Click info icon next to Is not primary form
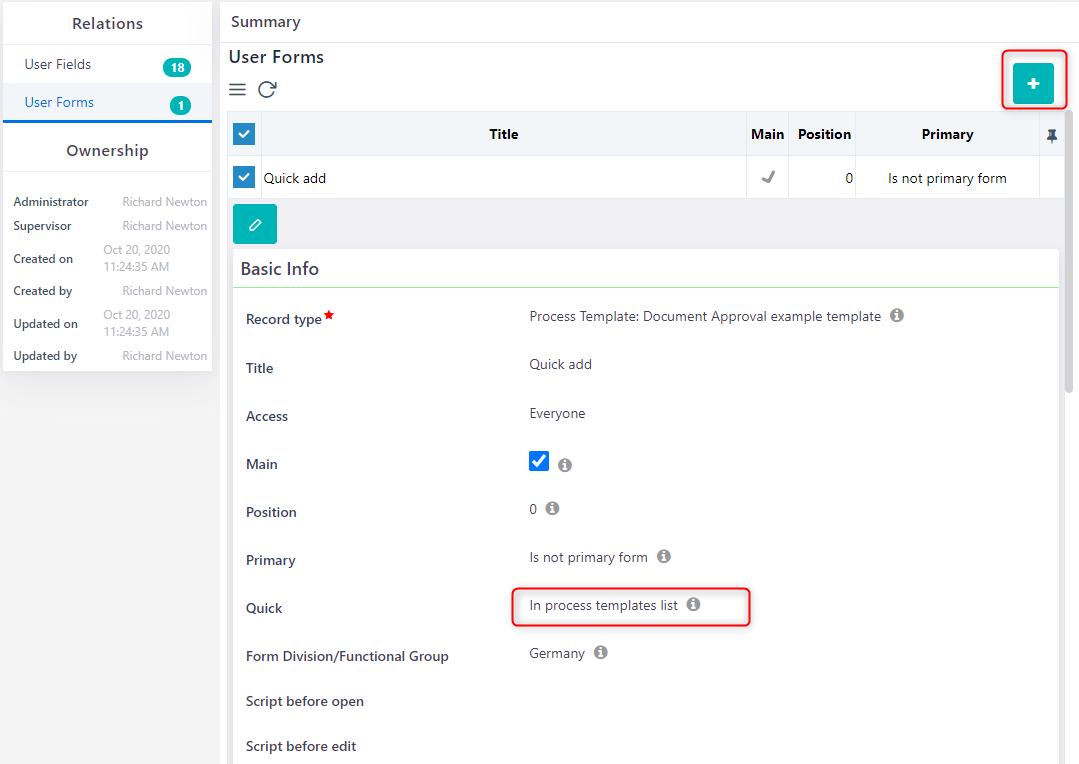Screen dimensions: 1079x764 (664, 557)
